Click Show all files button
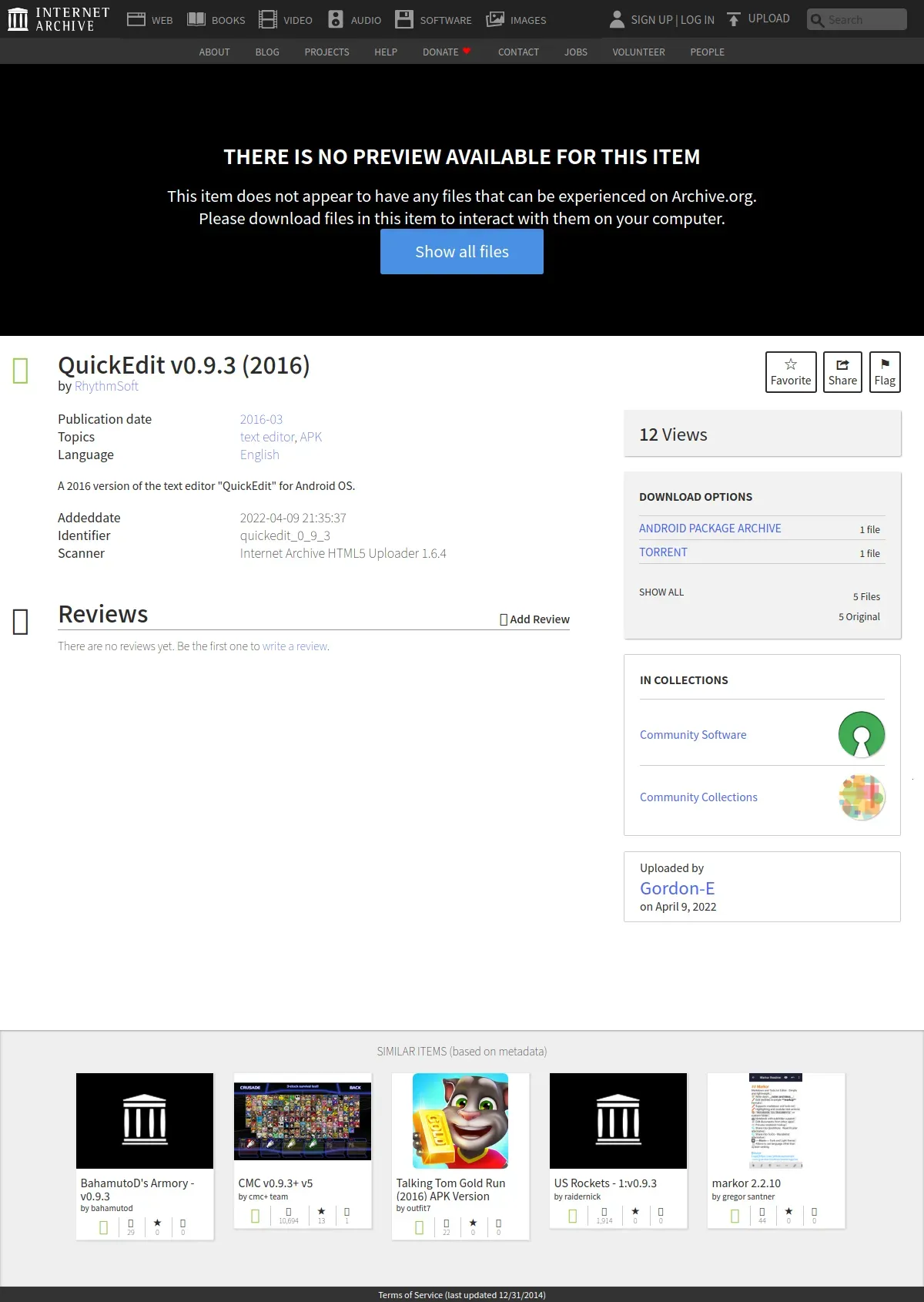Image resolution: width=924 pixels, height=1302 pixels. 462,251
